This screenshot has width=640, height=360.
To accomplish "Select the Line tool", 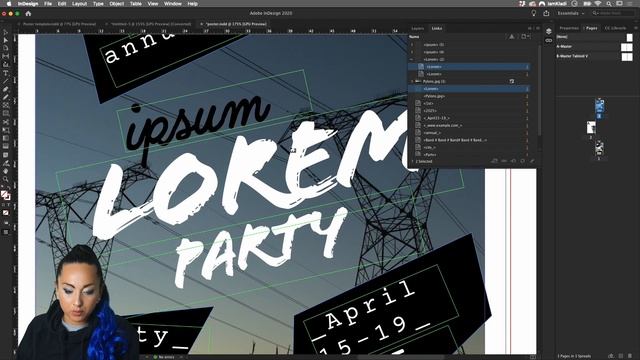I will click(x=5, y=81).
